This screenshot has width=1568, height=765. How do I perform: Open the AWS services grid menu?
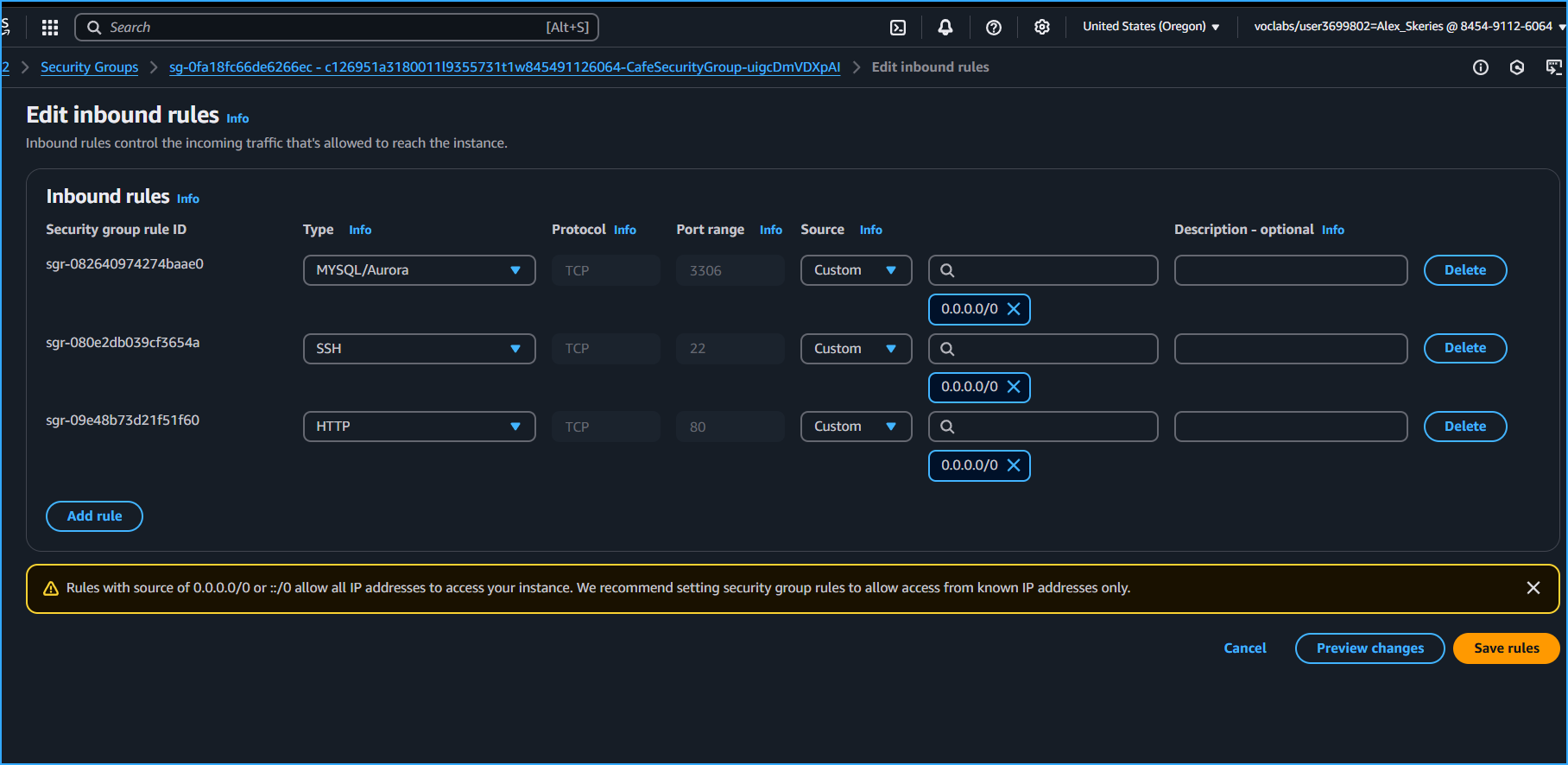pyautogui.click(x=50, y=28)
